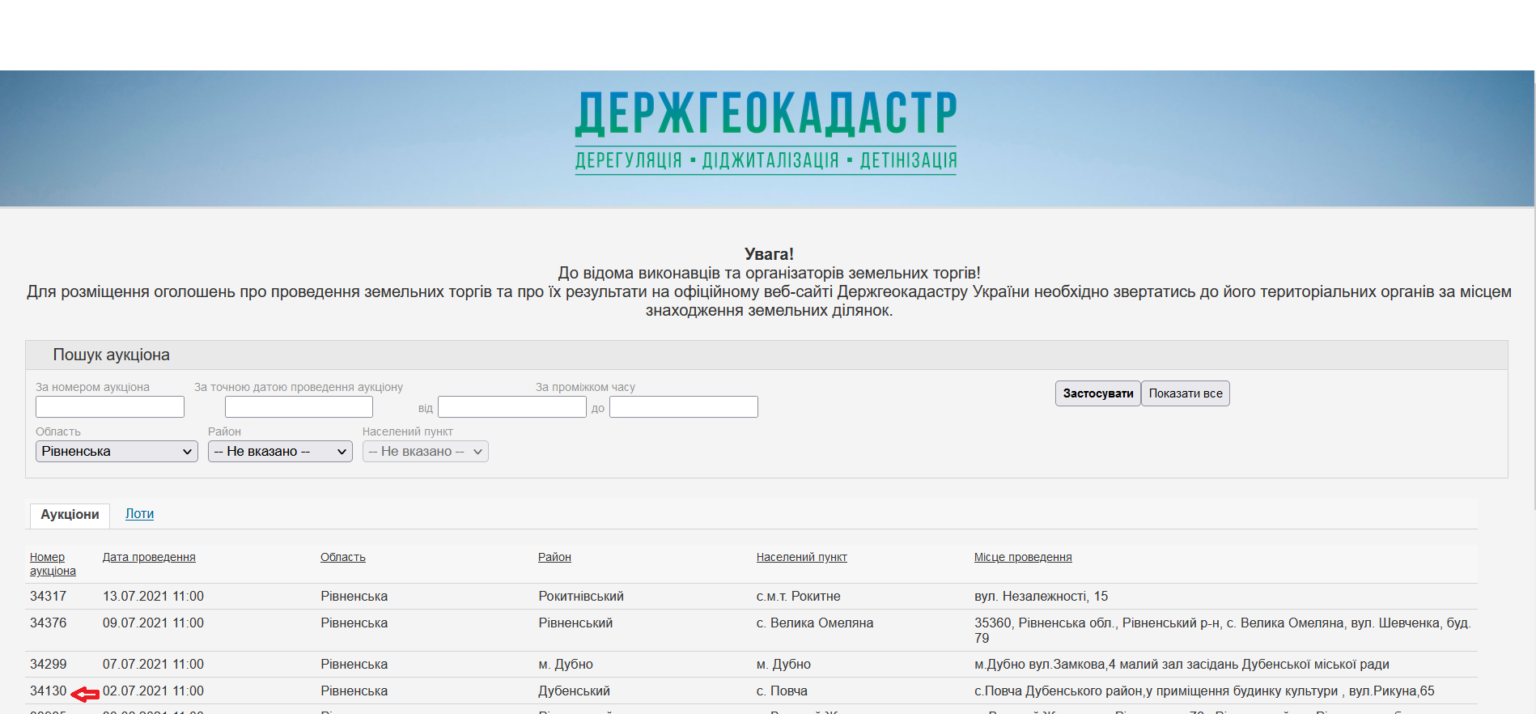Click the 'до' end date field
1536x714 pixels.
click(683, 407)
